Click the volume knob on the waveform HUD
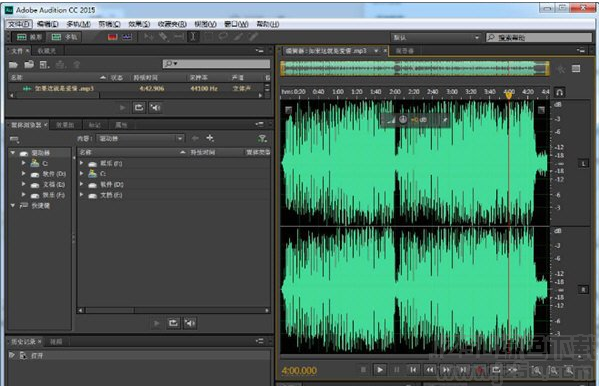599x386 pixels. 403,120
